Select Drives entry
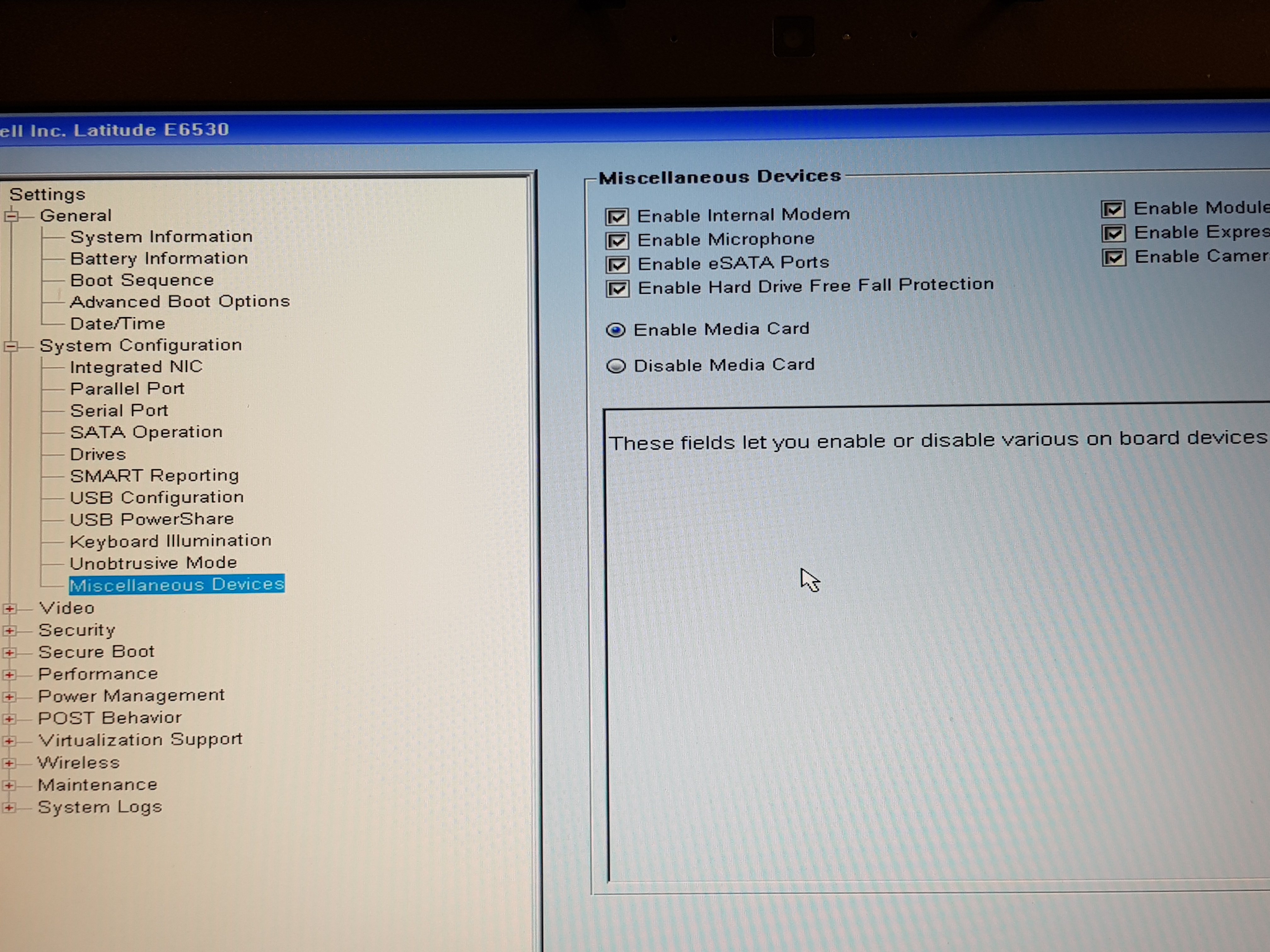This screenshot has height=952, width=1270. tap(98, 455)
